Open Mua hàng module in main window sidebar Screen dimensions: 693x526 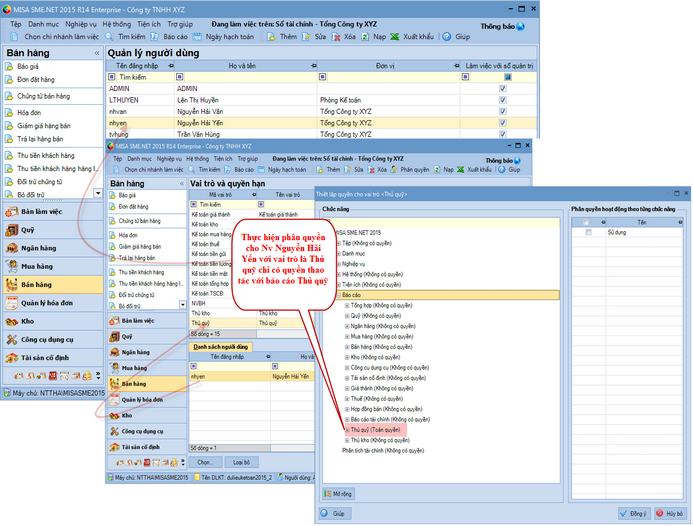pyautogui.click(x=53, y=266)
